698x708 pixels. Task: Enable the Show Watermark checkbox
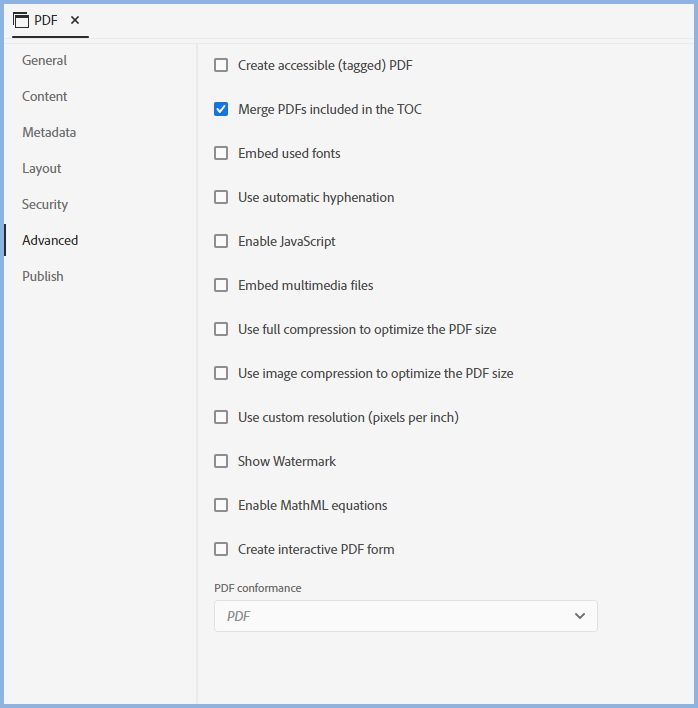[x=221, y=462]
